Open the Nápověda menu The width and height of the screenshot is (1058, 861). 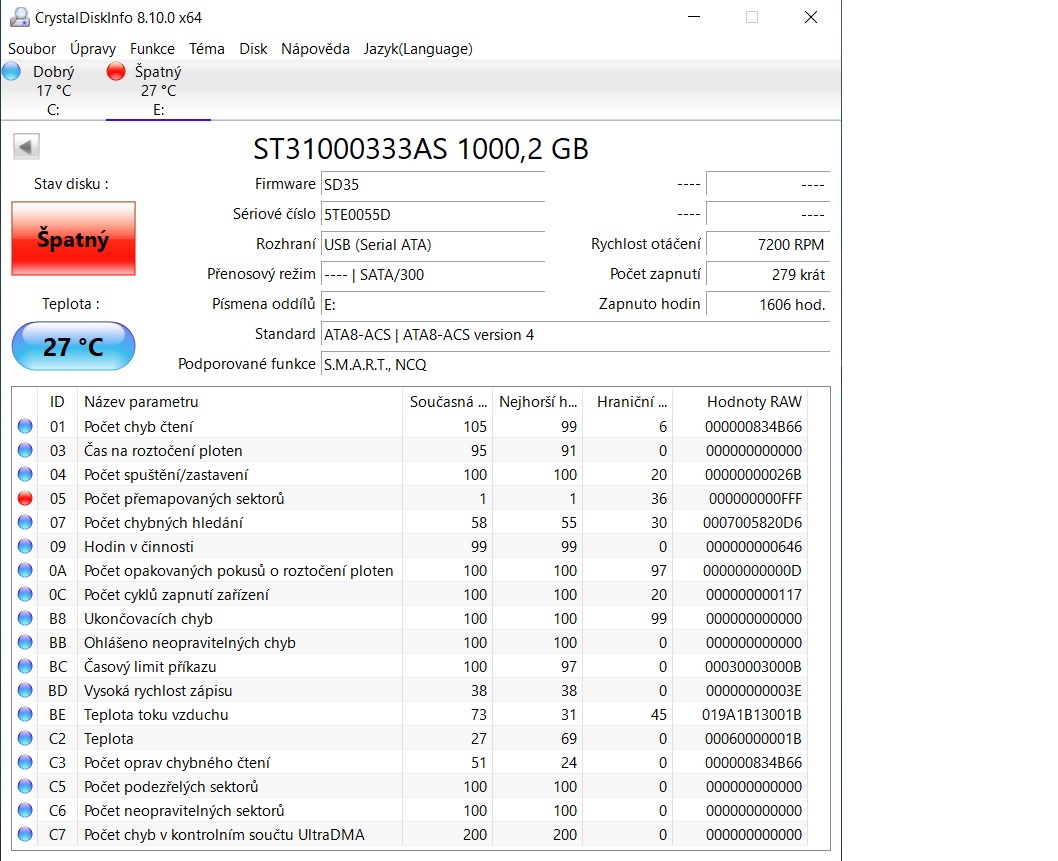[x=315, y=49]
